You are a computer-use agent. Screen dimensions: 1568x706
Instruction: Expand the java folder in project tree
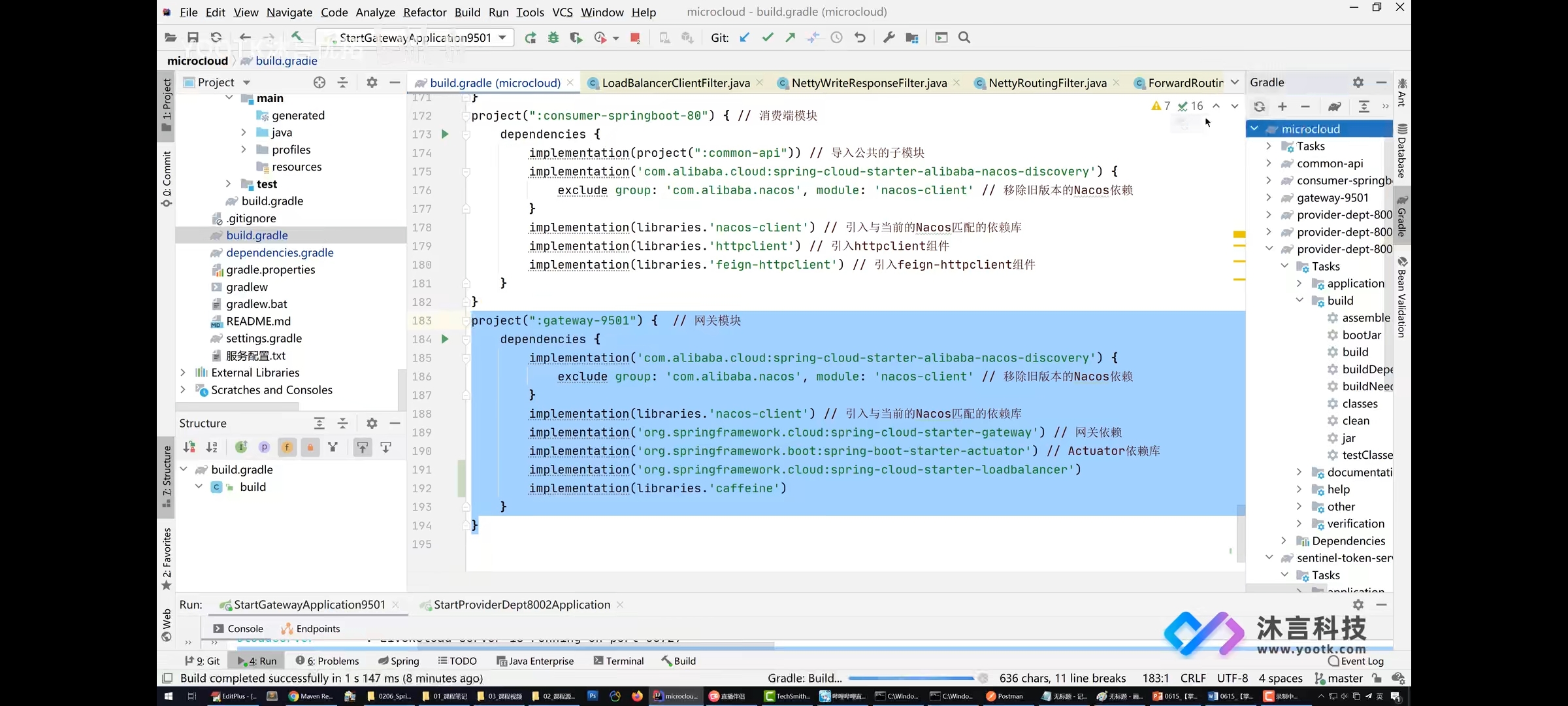(244, 132)
